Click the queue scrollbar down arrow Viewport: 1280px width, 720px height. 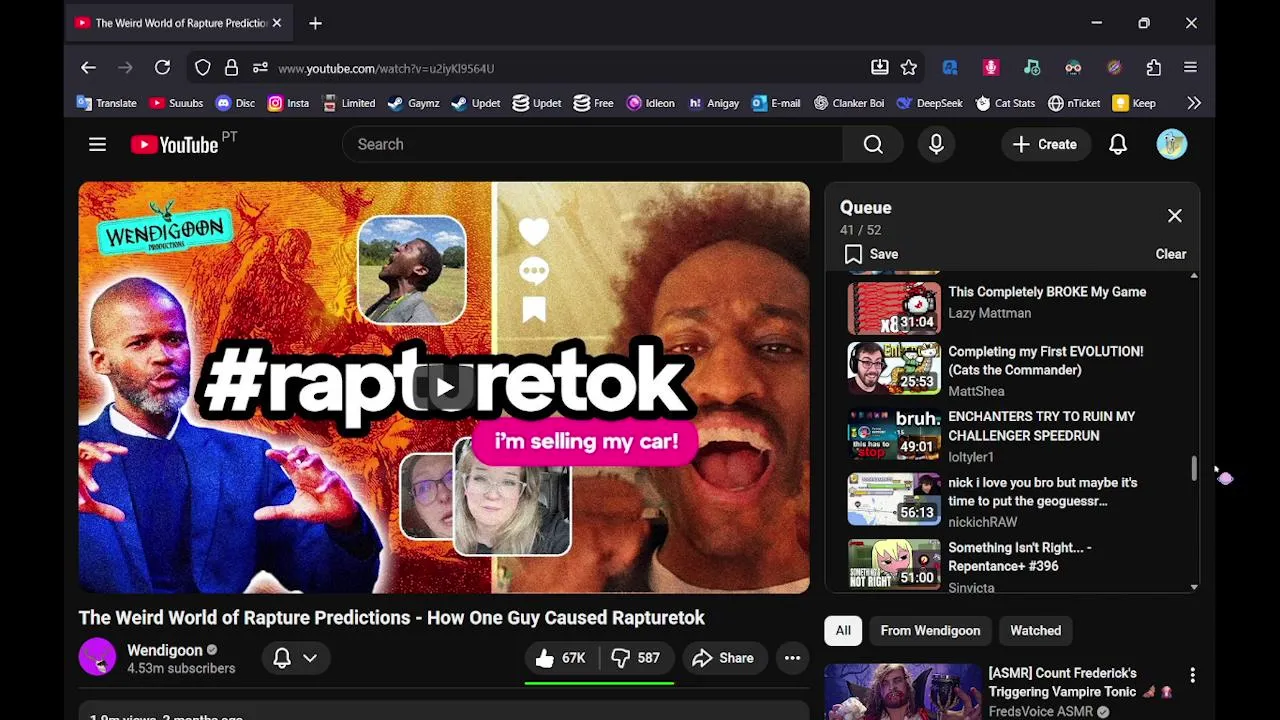pyautogui.click(x=1194, y=587)
